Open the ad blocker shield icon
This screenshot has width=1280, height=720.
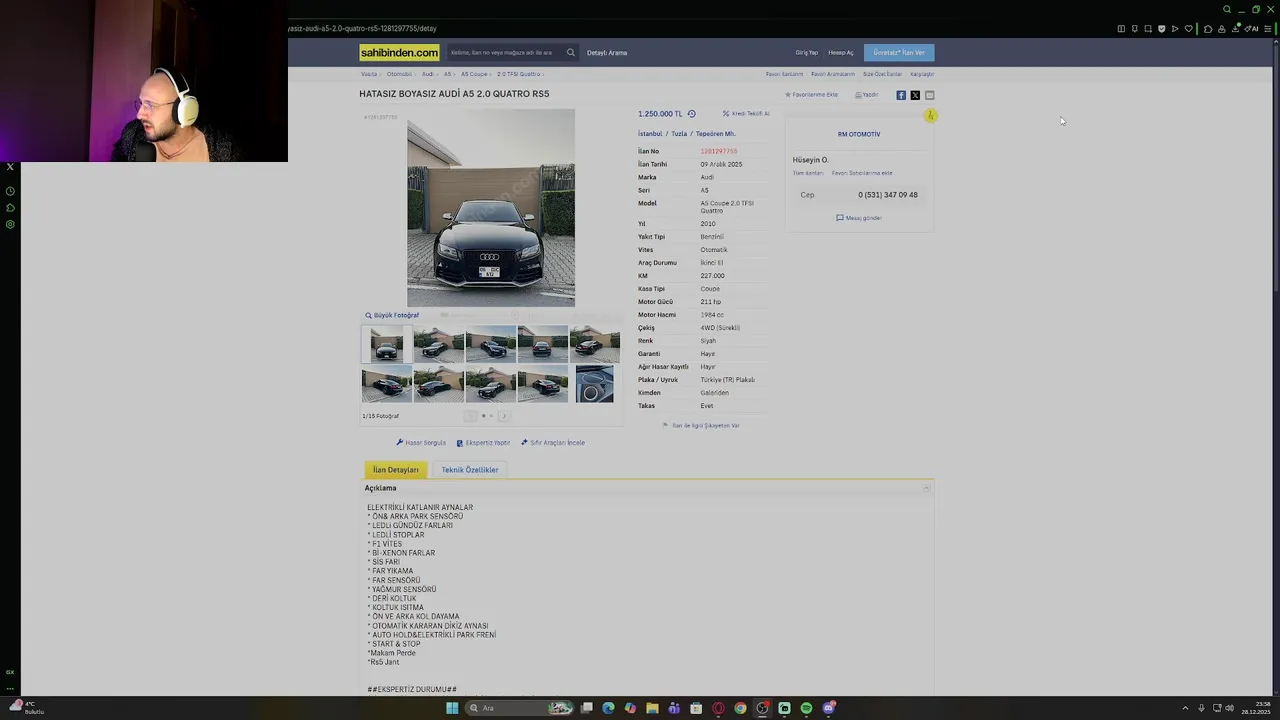pos(1162,29)
